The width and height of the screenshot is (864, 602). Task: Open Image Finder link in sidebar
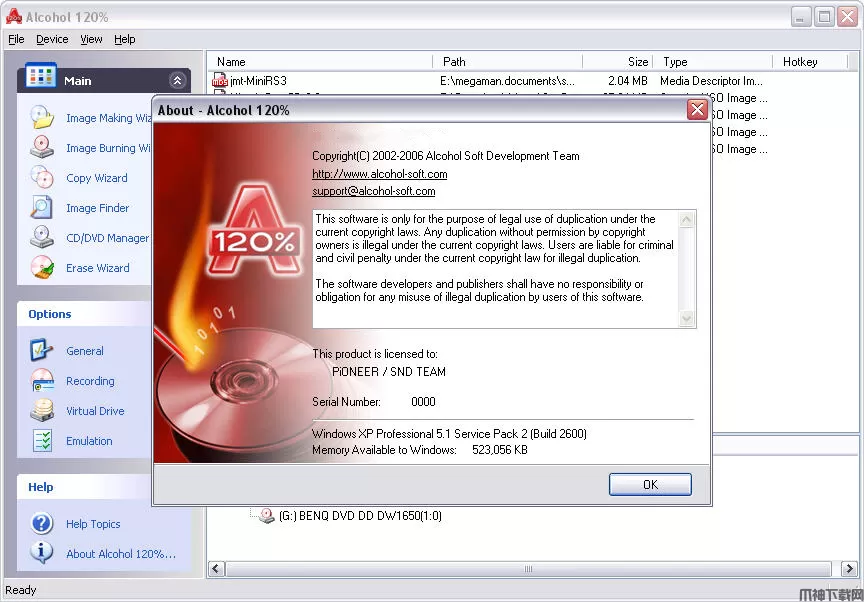click(x=98, y=208)
